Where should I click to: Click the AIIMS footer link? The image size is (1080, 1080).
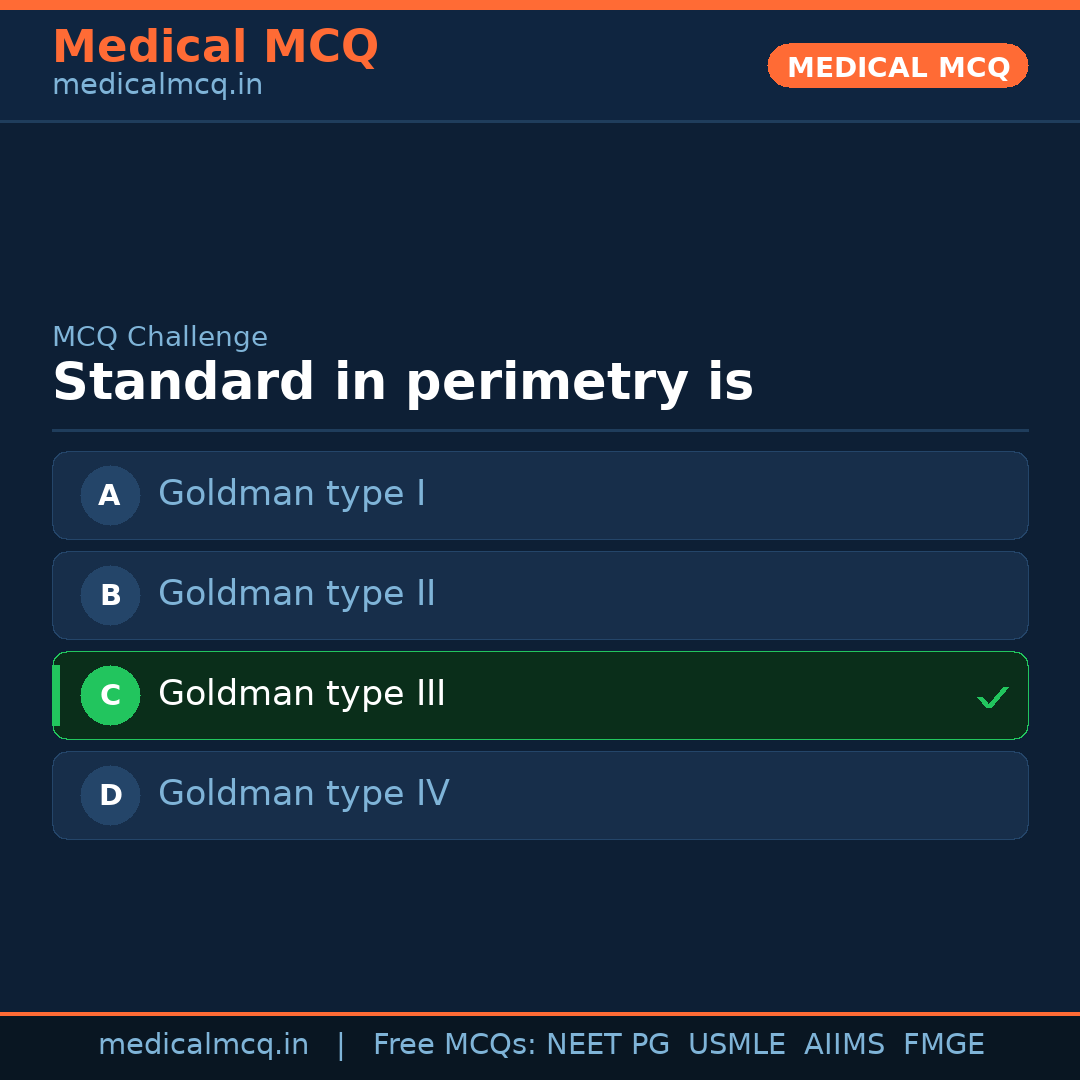coord(845,1043)
